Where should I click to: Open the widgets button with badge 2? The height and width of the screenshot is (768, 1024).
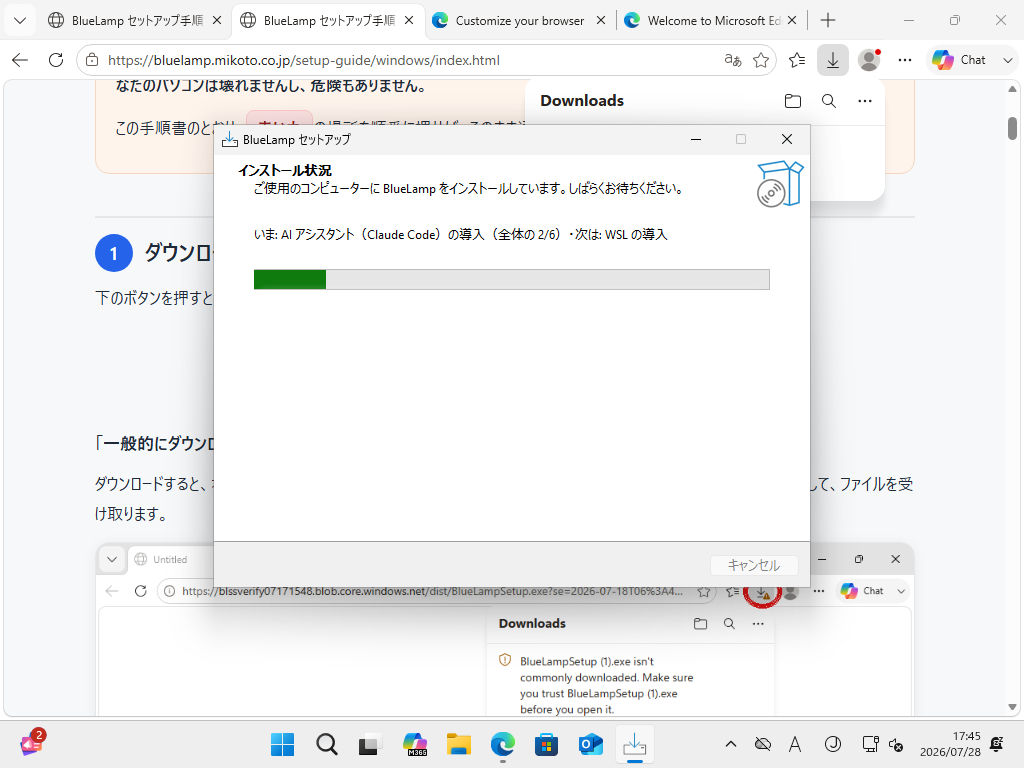click(x=31, y=743)
